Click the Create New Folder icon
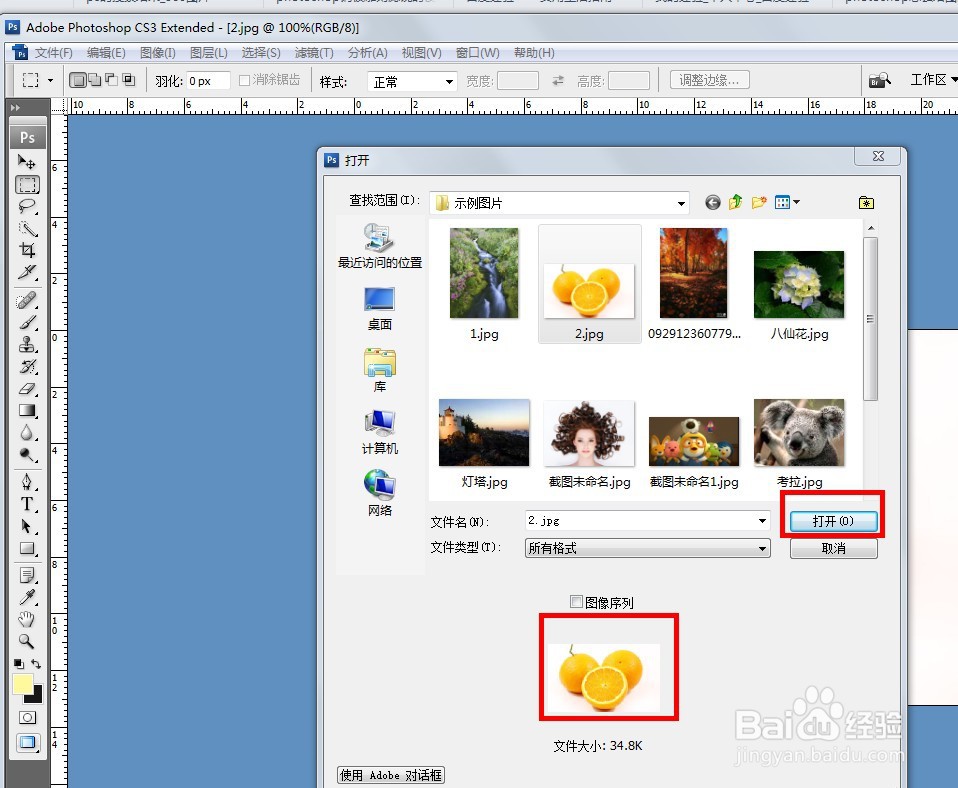 pos(758,202)
